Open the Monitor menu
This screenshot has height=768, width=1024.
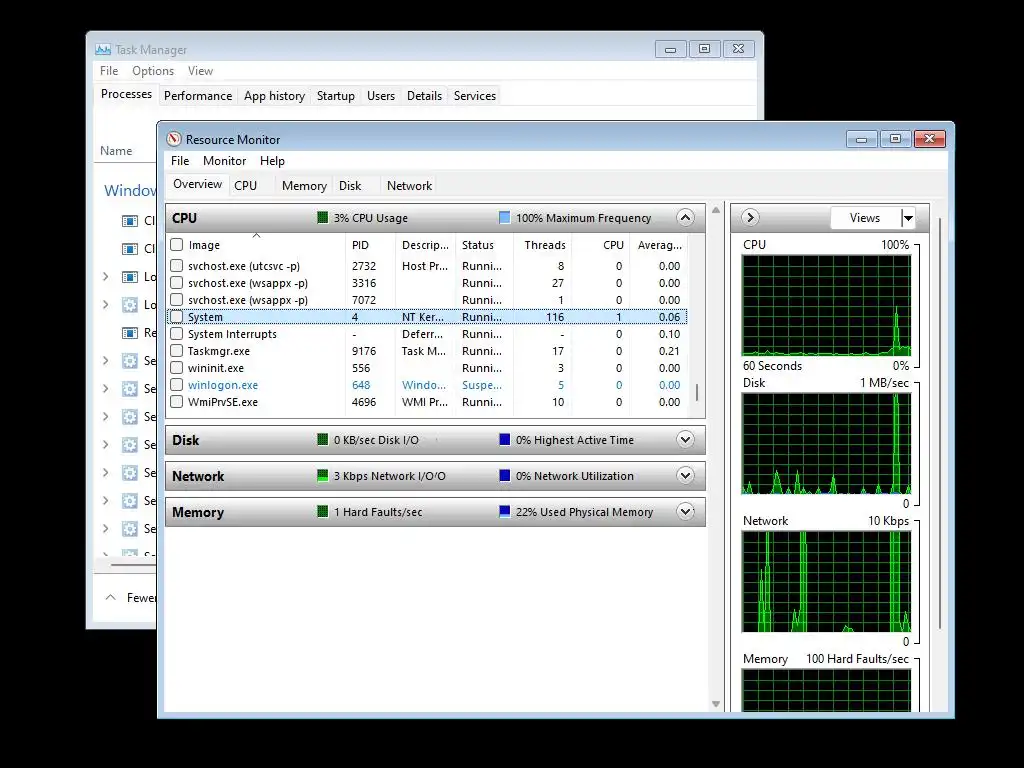[x=224, y=161]
